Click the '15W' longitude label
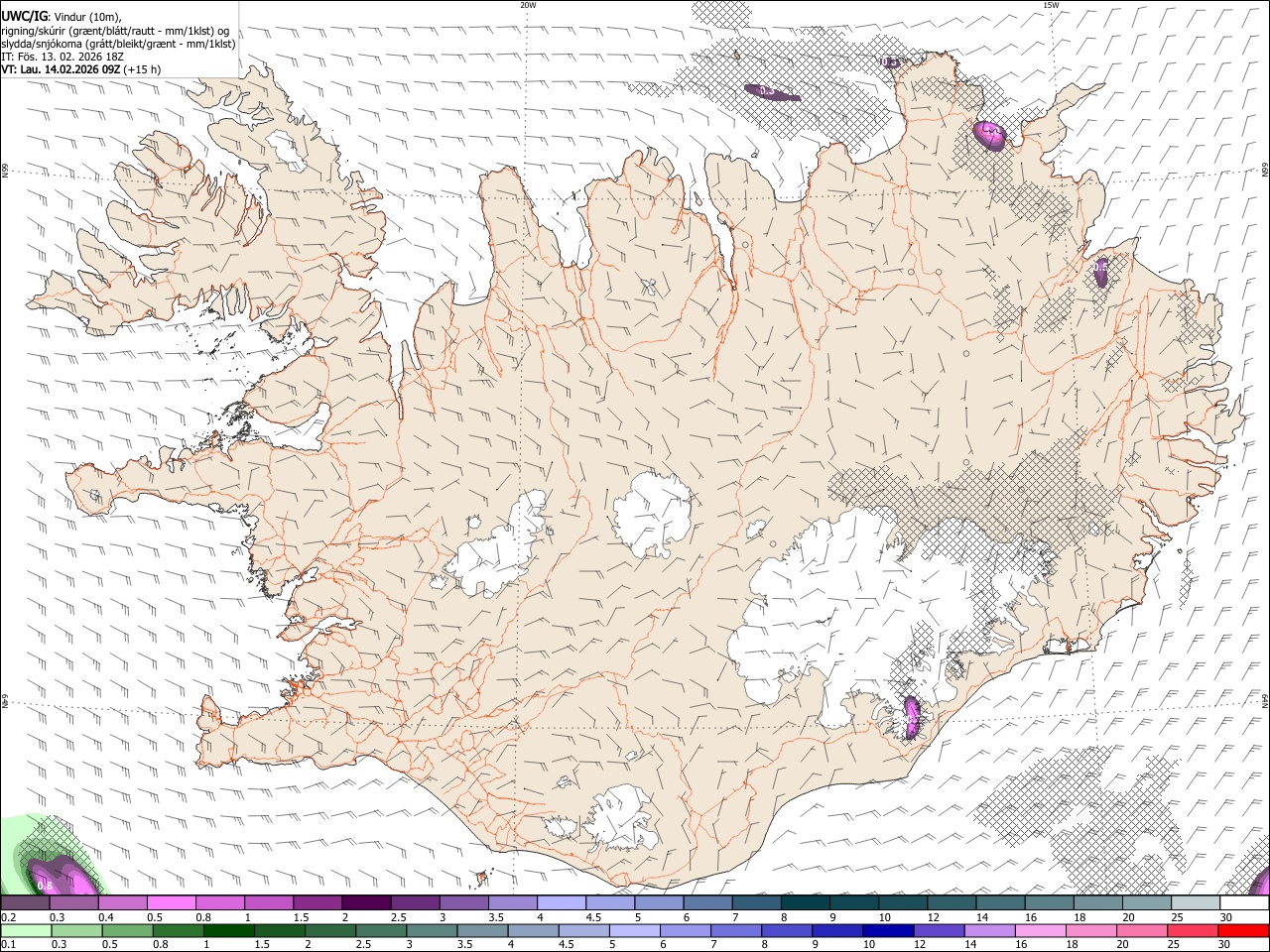The image size is (1270, 952). [x=1050, y=4]
